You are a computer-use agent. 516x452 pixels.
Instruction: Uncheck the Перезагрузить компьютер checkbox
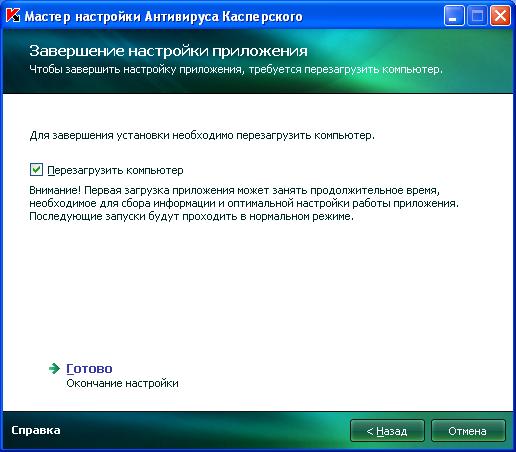36,170
